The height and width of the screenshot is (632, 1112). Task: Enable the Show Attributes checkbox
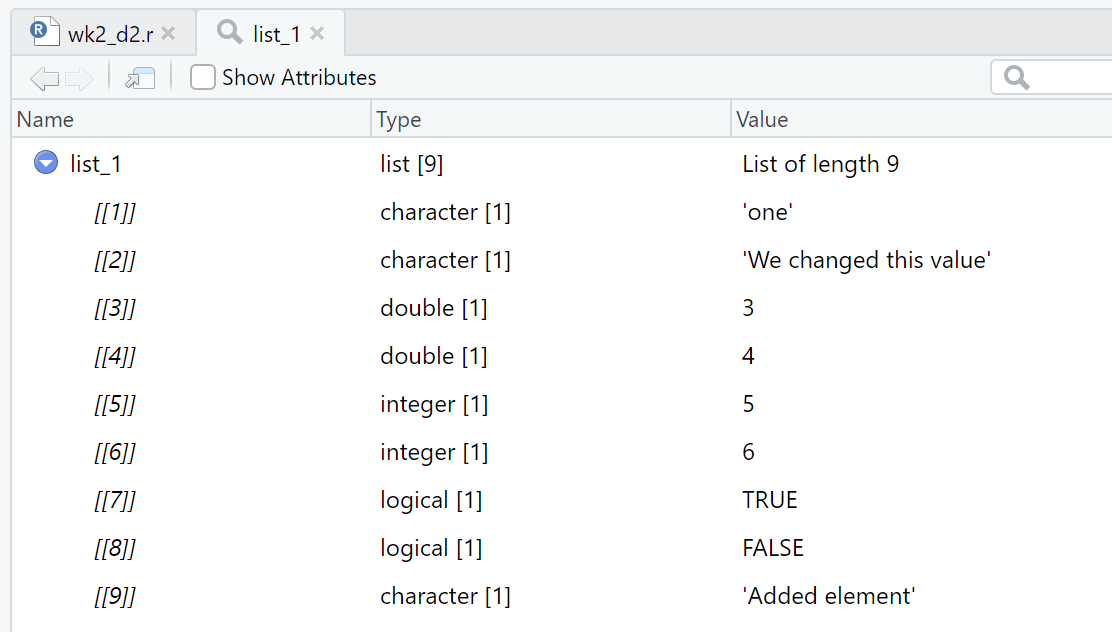click(x=203, y=78)
